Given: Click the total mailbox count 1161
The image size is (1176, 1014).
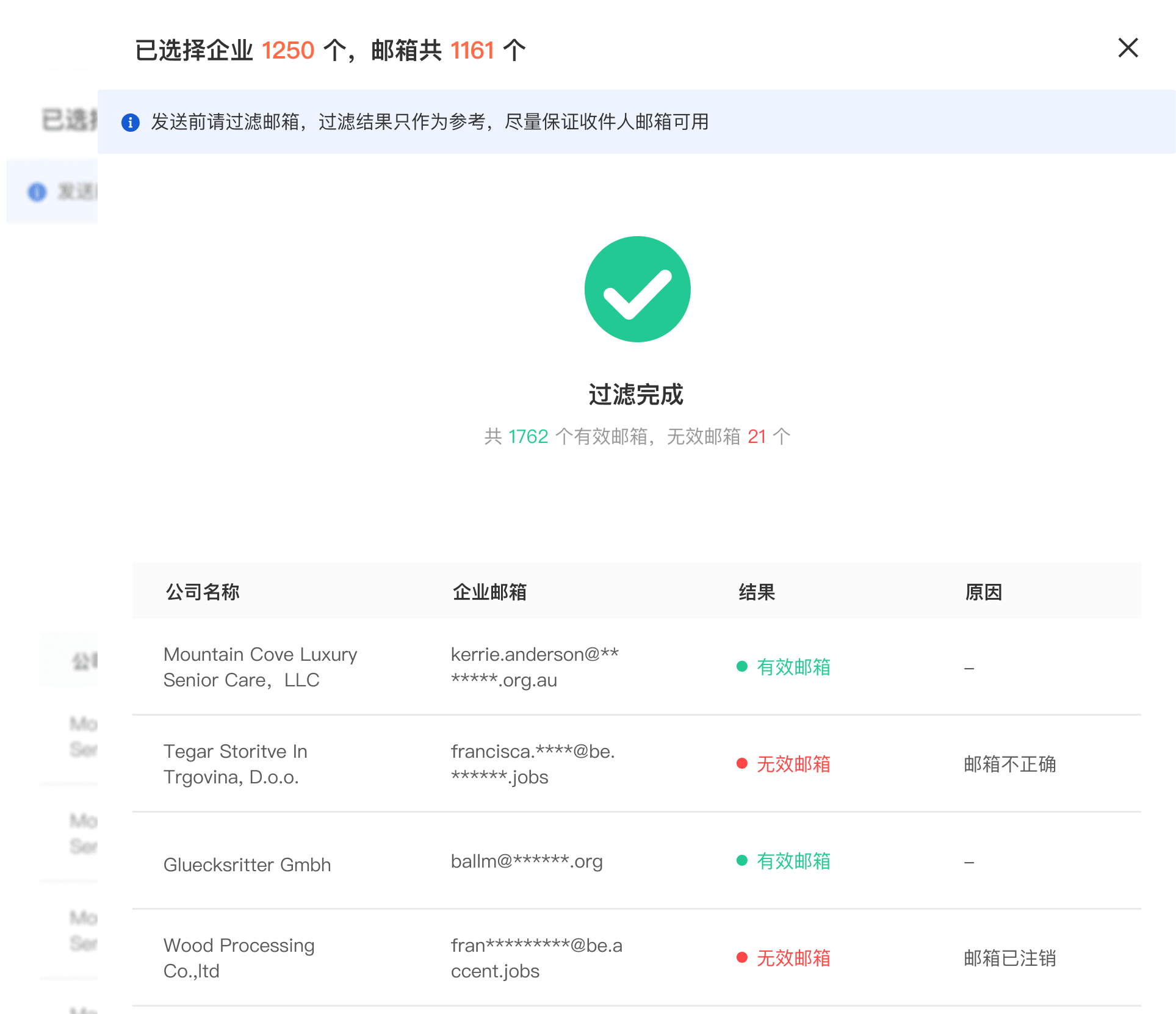Looking at the screenshot, I should (x=472, y=50).
